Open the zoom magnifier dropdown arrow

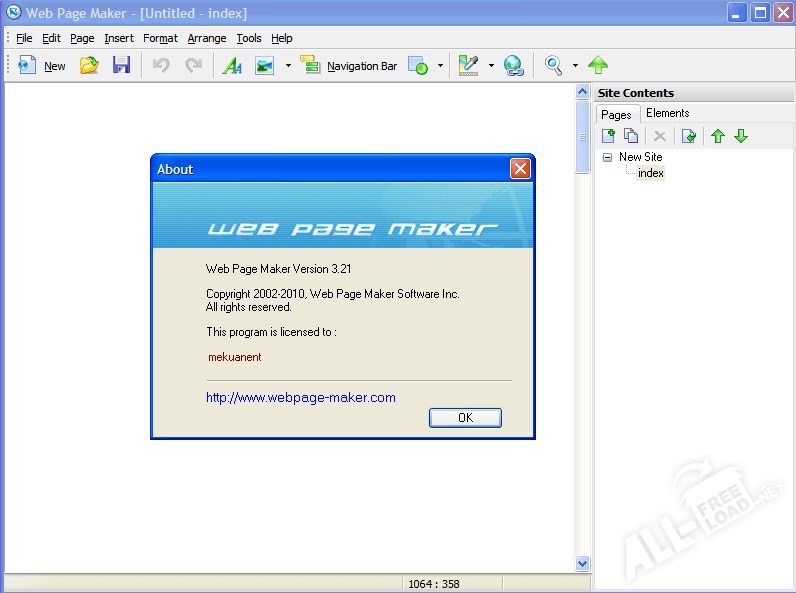(575, 66)
